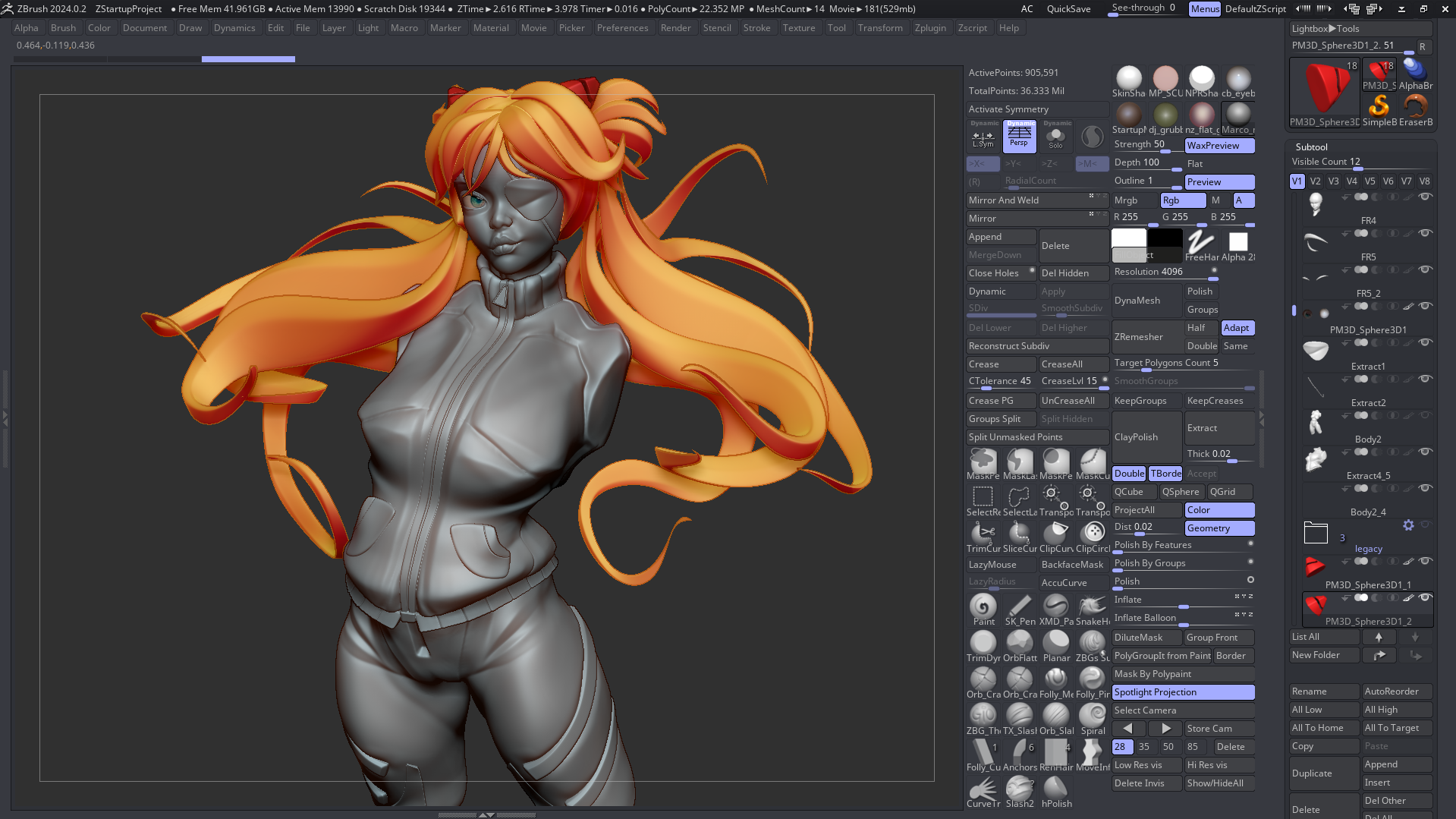Choose the Planar brush
Screen dimensions: 1456x819
[x=1055, y=642]
